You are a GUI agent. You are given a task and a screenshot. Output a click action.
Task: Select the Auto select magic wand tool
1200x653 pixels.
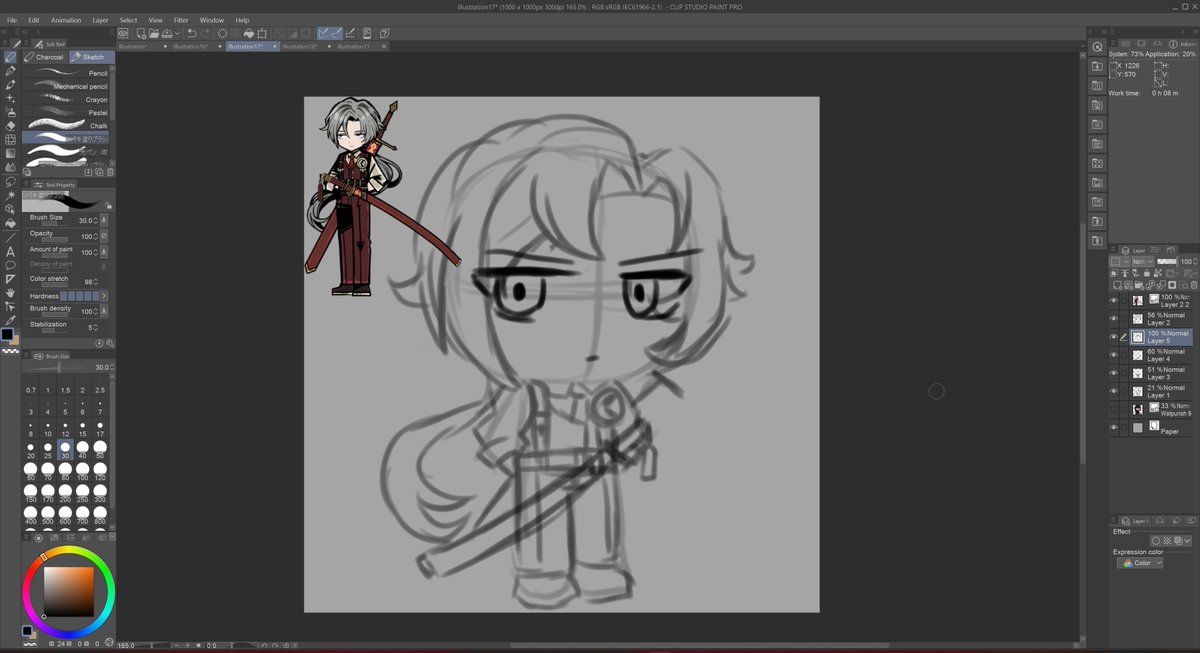[10, 196]
